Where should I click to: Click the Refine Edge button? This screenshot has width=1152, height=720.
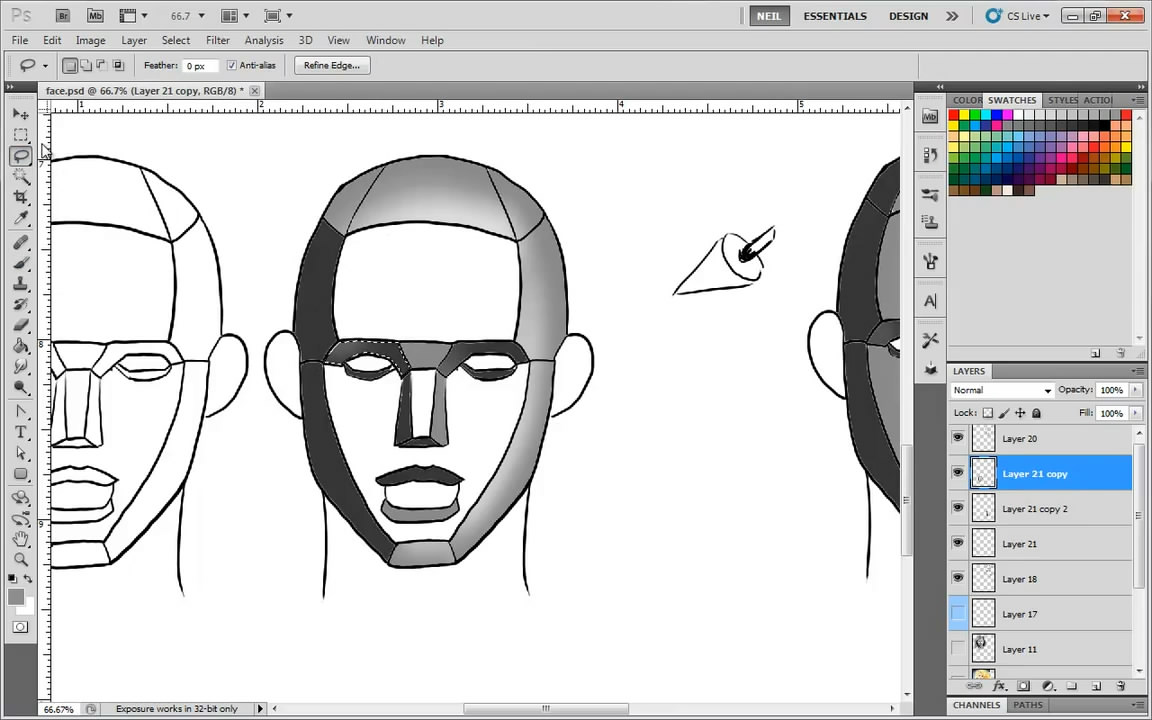[x=331, y=66]
